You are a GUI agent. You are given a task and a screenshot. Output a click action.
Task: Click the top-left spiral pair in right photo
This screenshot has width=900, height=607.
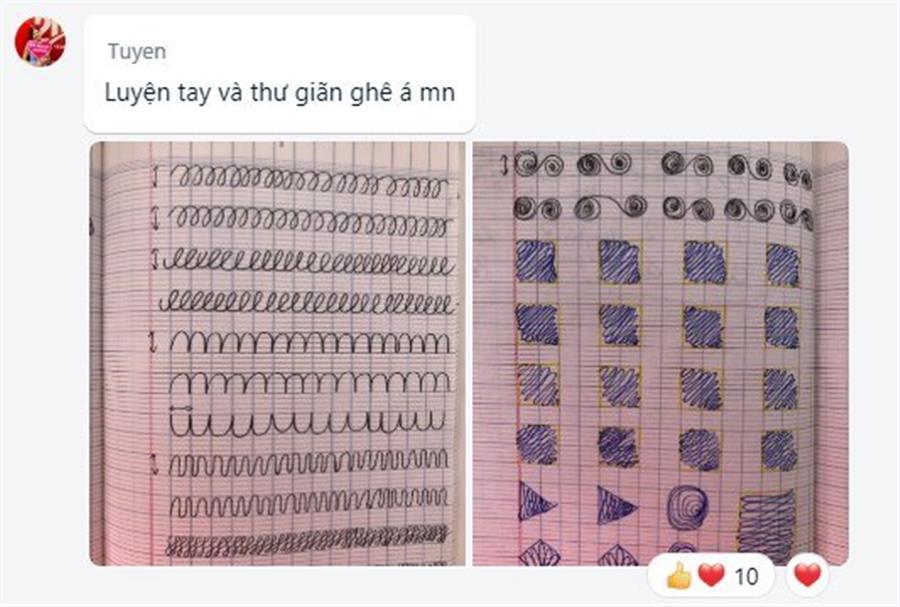pyautogui.click(x=538, y=165)
